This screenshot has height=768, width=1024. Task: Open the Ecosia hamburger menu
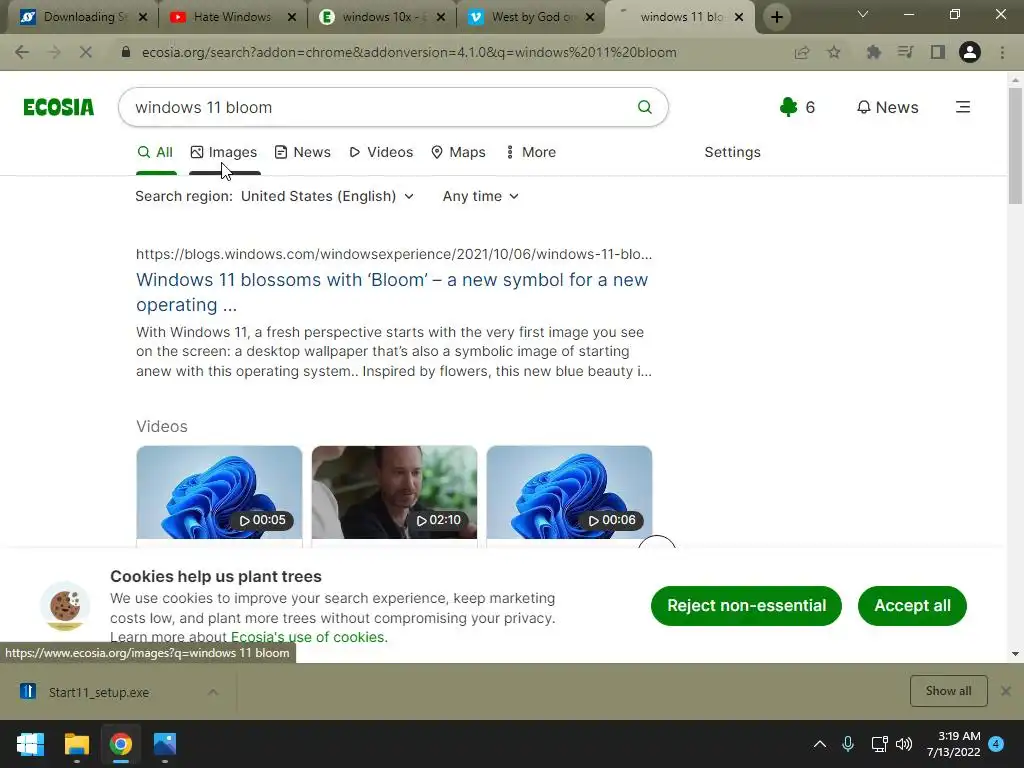pyautogui.click(x=963, y=107)
